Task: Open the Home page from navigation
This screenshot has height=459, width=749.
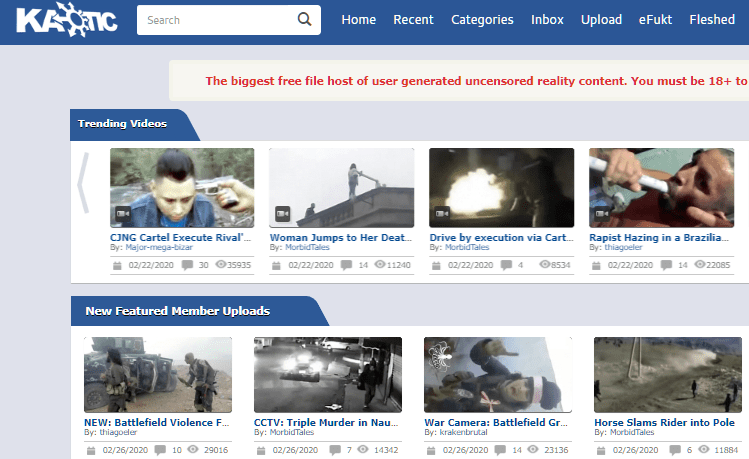Action: (x=359, y=20)
